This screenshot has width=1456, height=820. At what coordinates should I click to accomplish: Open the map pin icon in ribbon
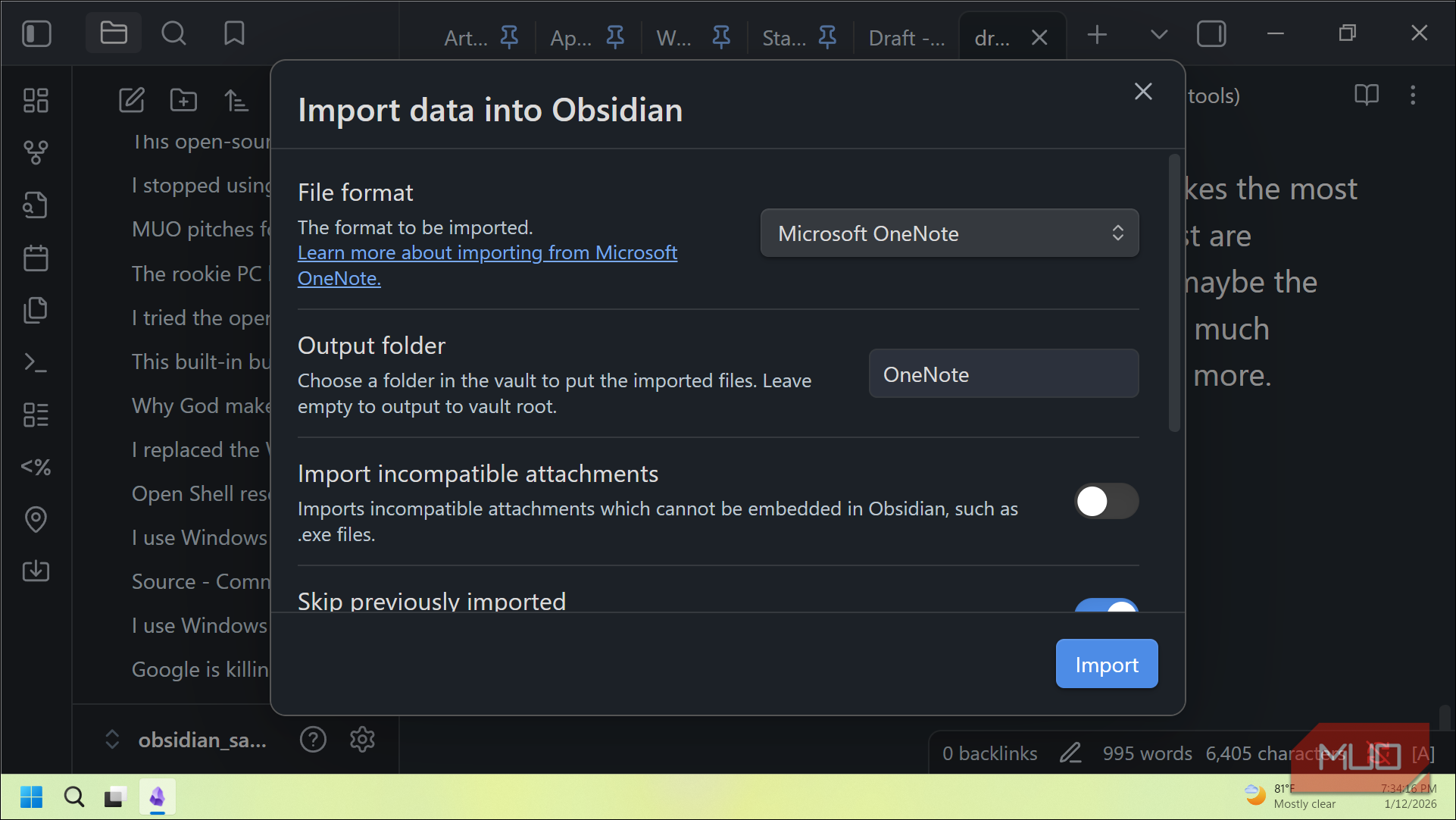point(36,519)
